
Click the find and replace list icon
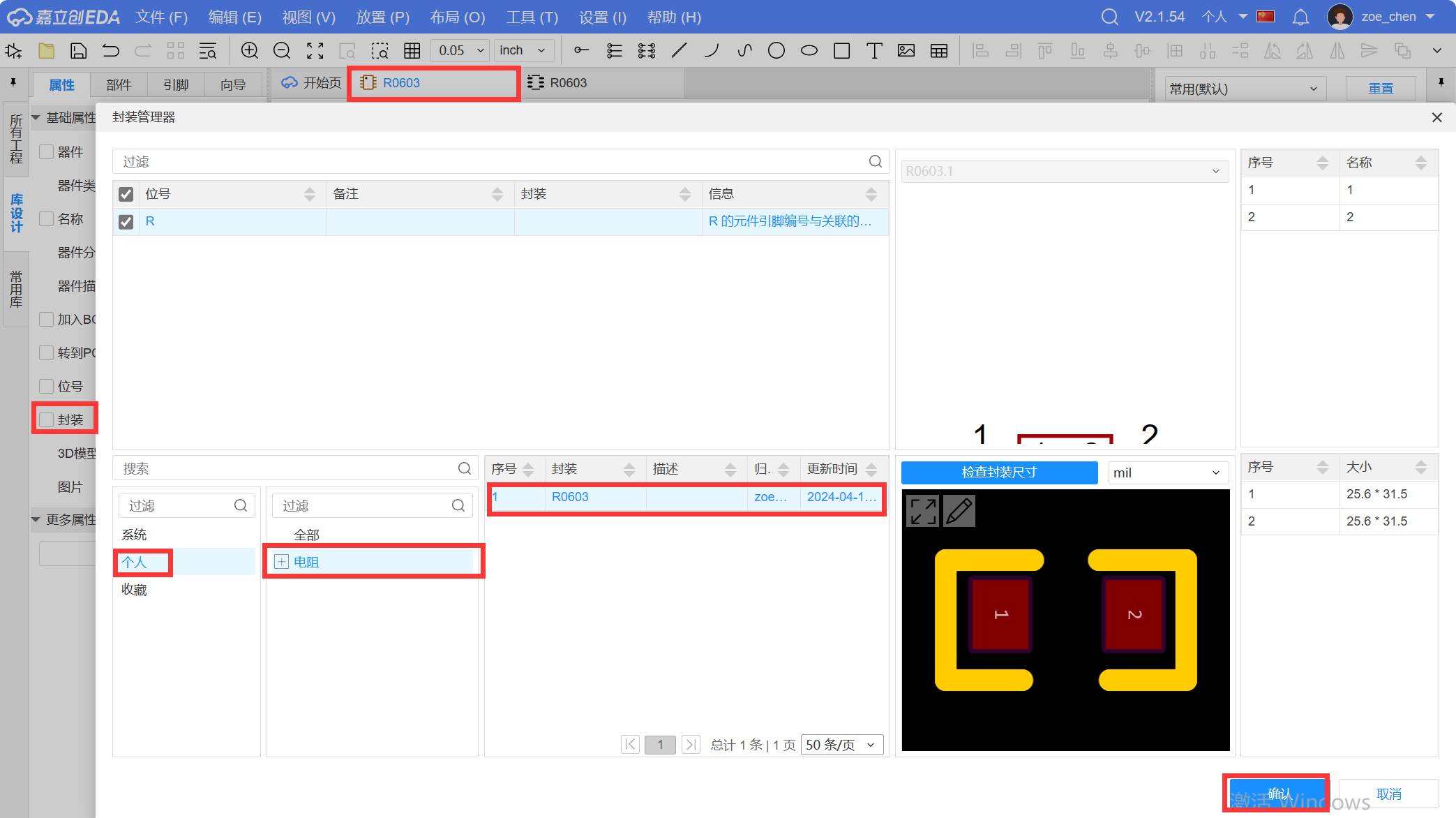[x=207, y=50]
